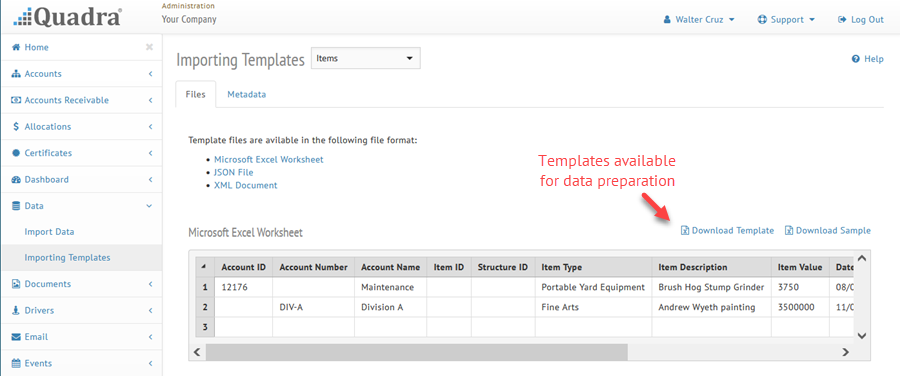Open Import Data in the sidebar
The height and width of the screenshot is (376, 900).
[49, 232]
